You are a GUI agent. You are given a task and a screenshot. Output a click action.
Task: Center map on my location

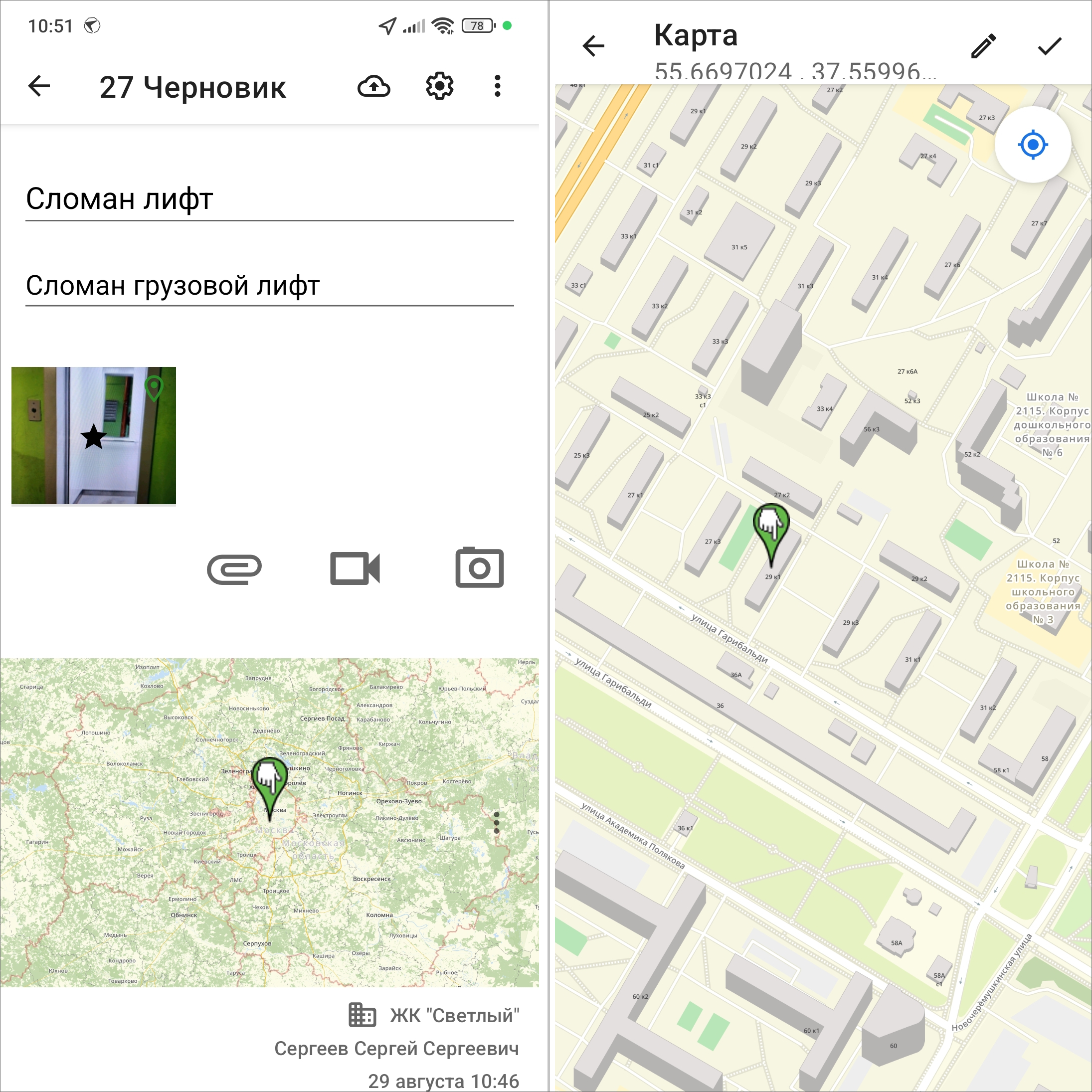coord(1033,145)
